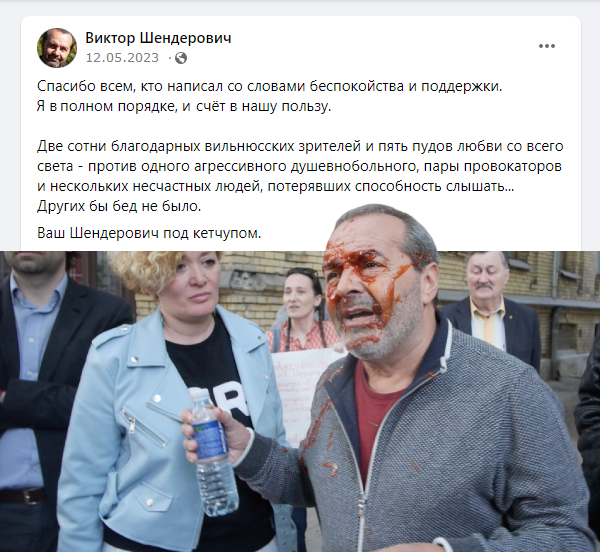Click the water bottle in the photo
The width and height of the screenshot is (600, 552).
coord(213,453)
